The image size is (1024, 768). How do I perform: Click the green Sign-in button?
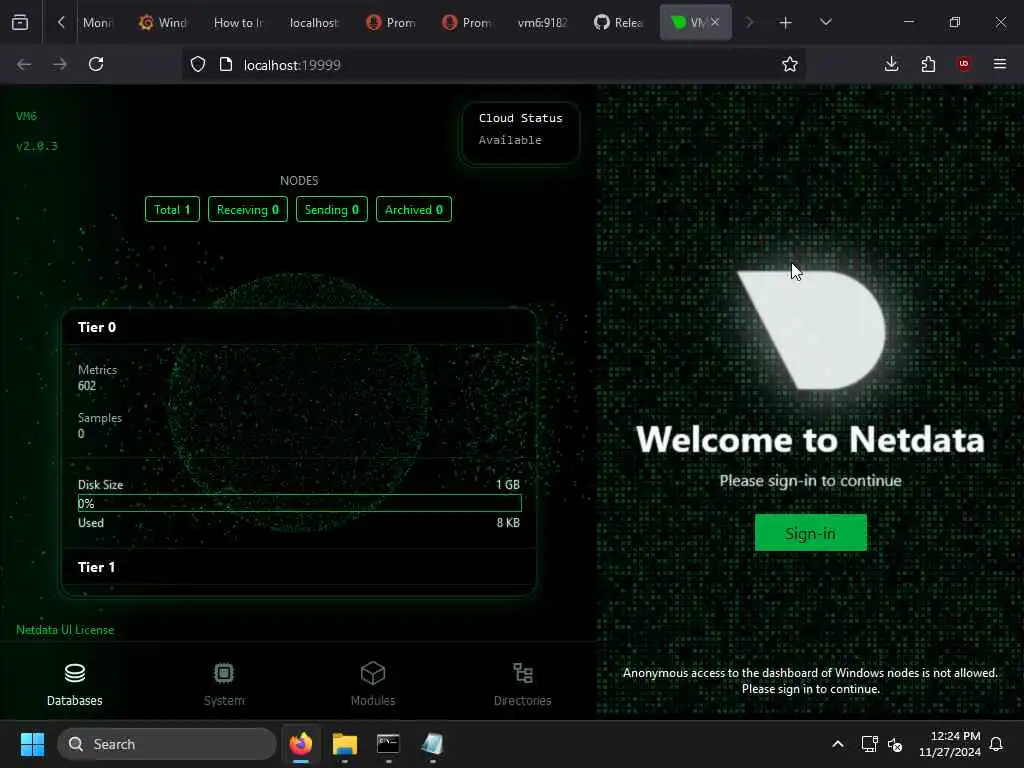[810, 533]
